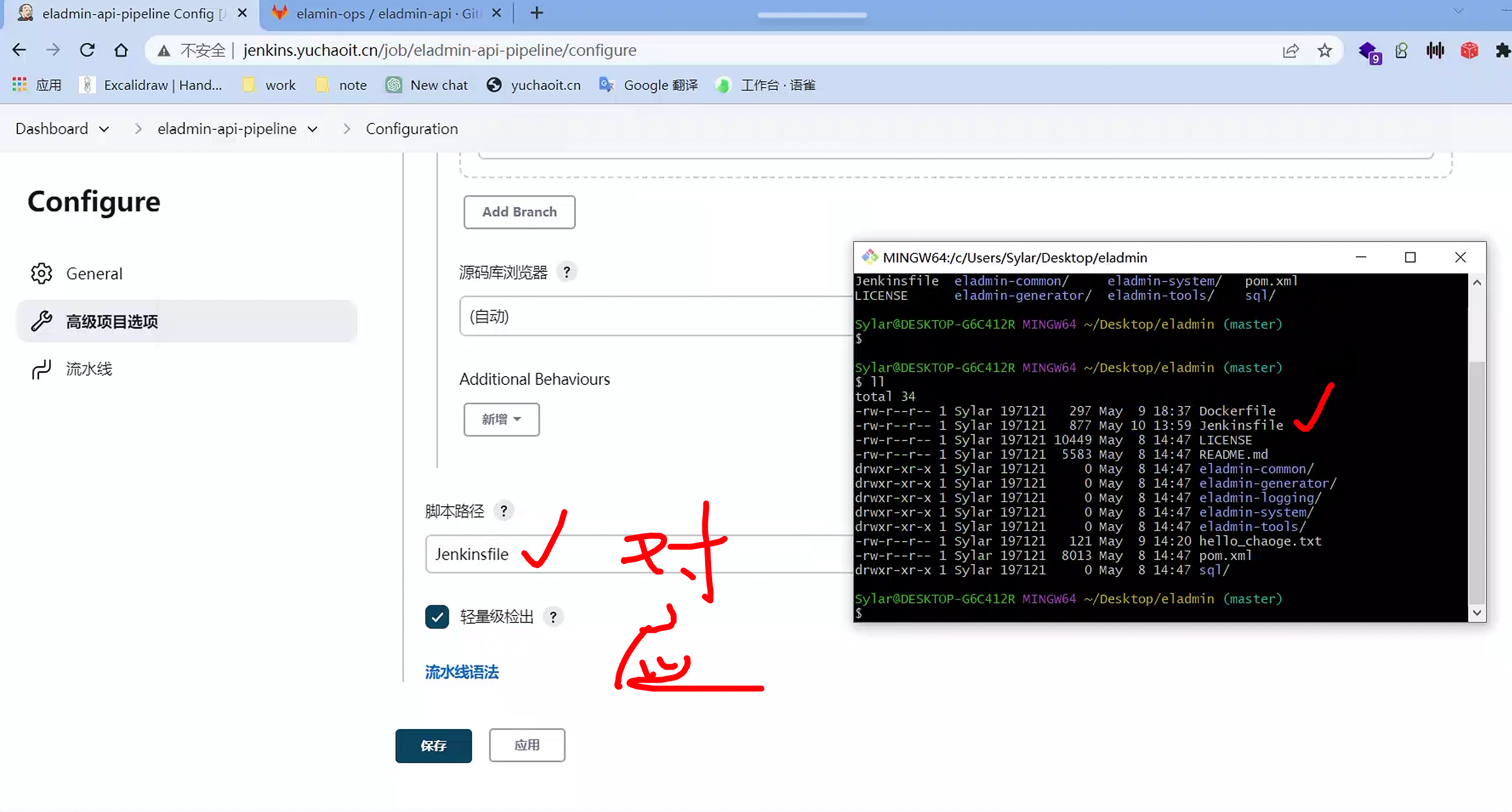Click the help icon beside 轻量级检出

click(552, 617)
